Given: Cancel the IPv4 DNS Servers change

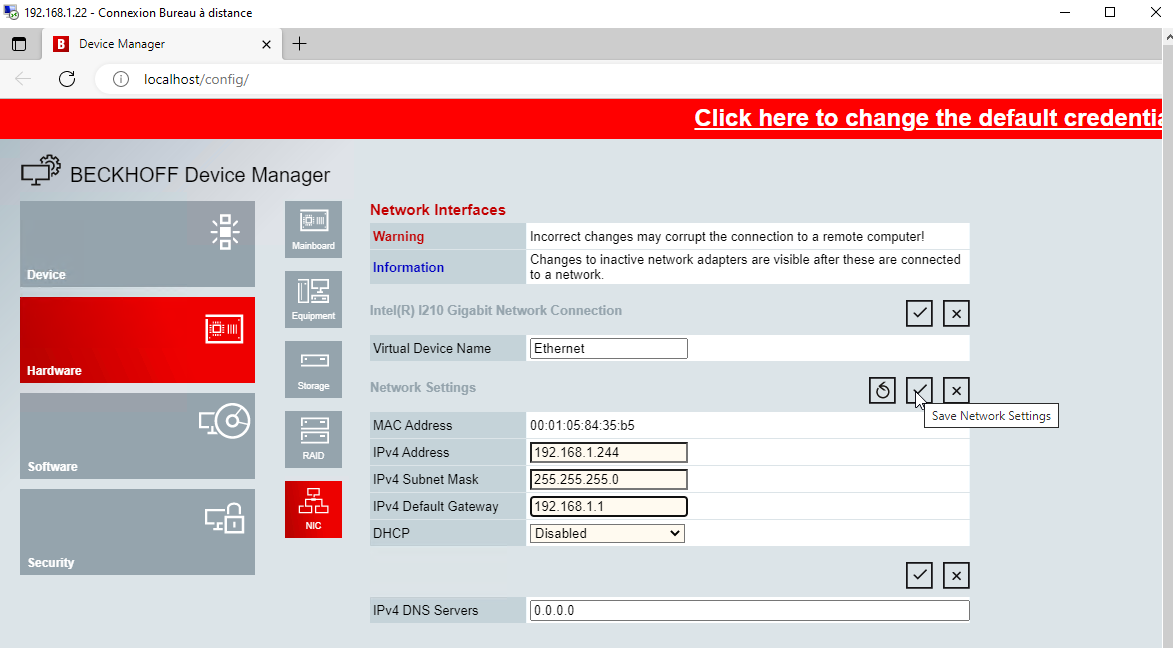Looking at the screenshot, I should pos(956,575).
